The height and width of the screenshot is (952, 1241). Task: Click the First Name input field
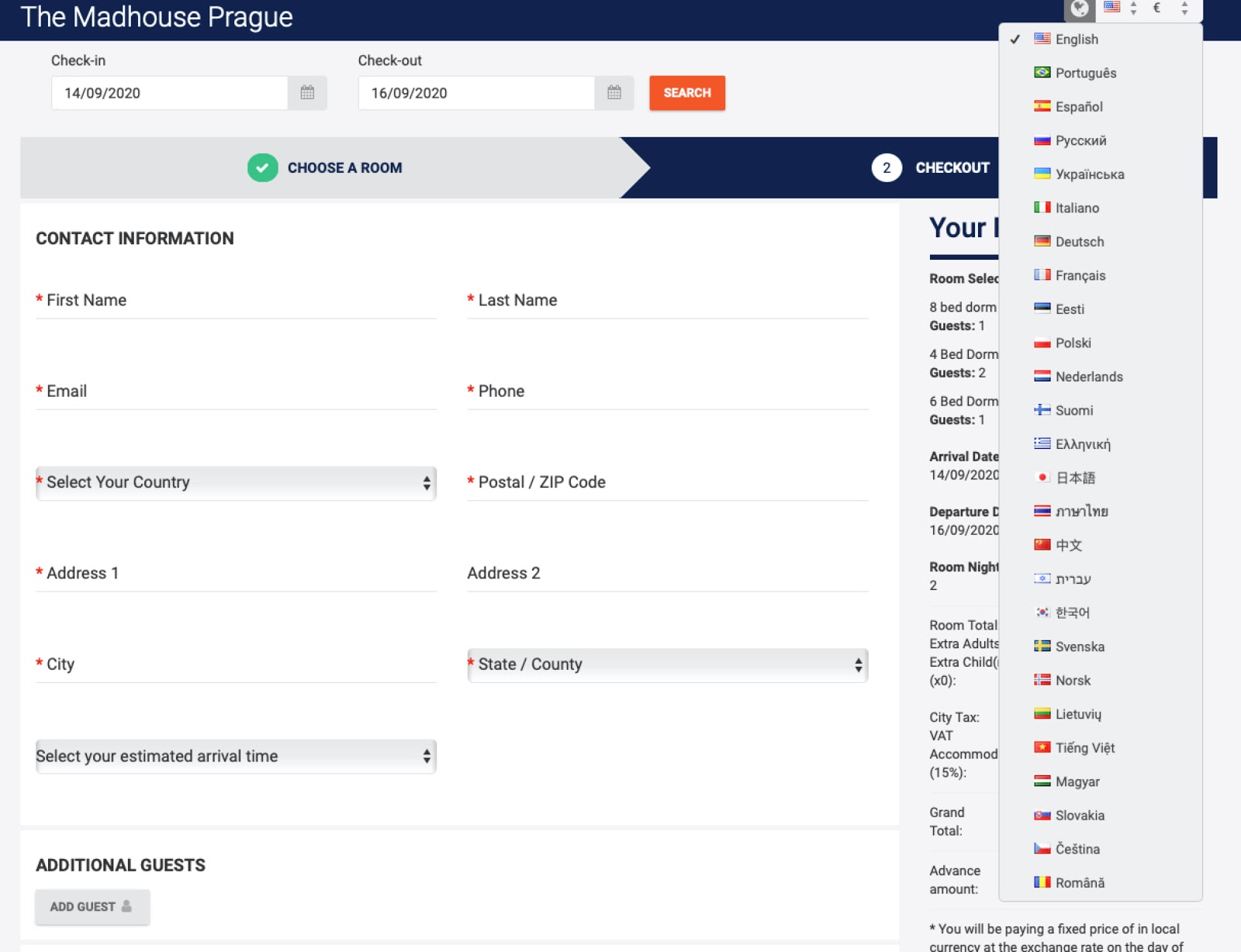(x=236, y=302)
